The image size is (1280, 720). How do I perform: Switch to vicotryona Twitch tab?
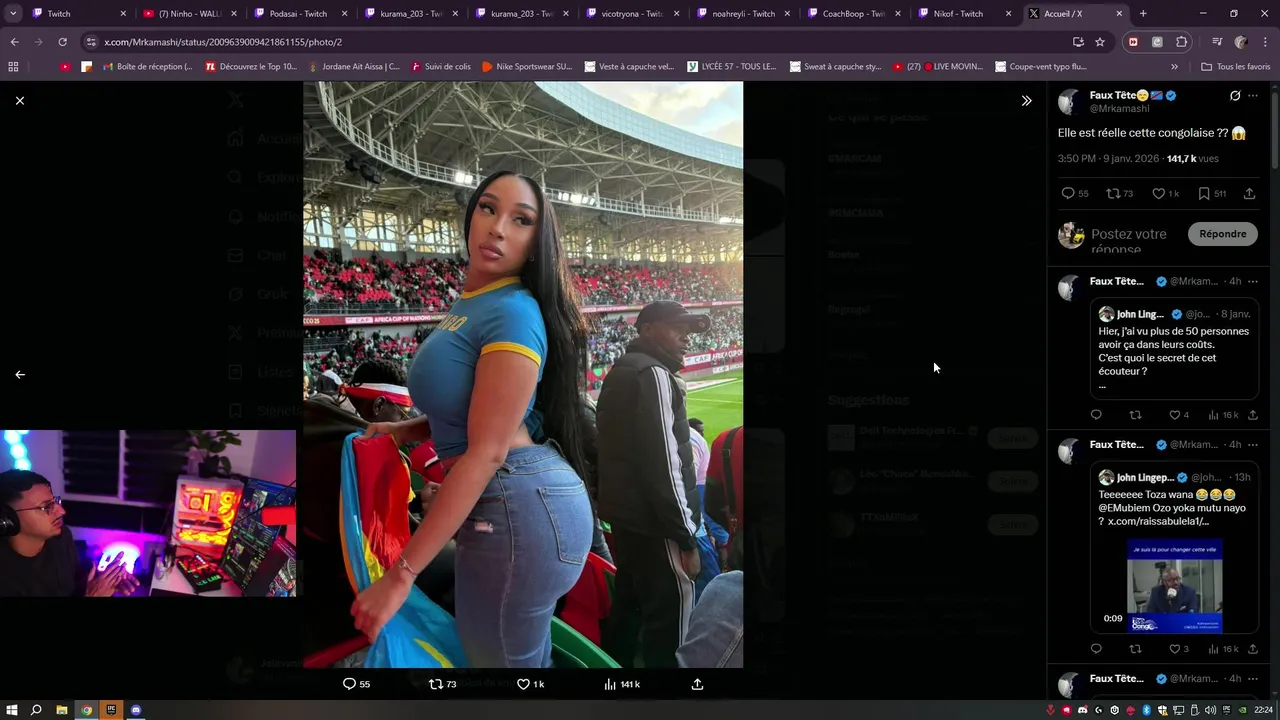(x=632, y=14)
